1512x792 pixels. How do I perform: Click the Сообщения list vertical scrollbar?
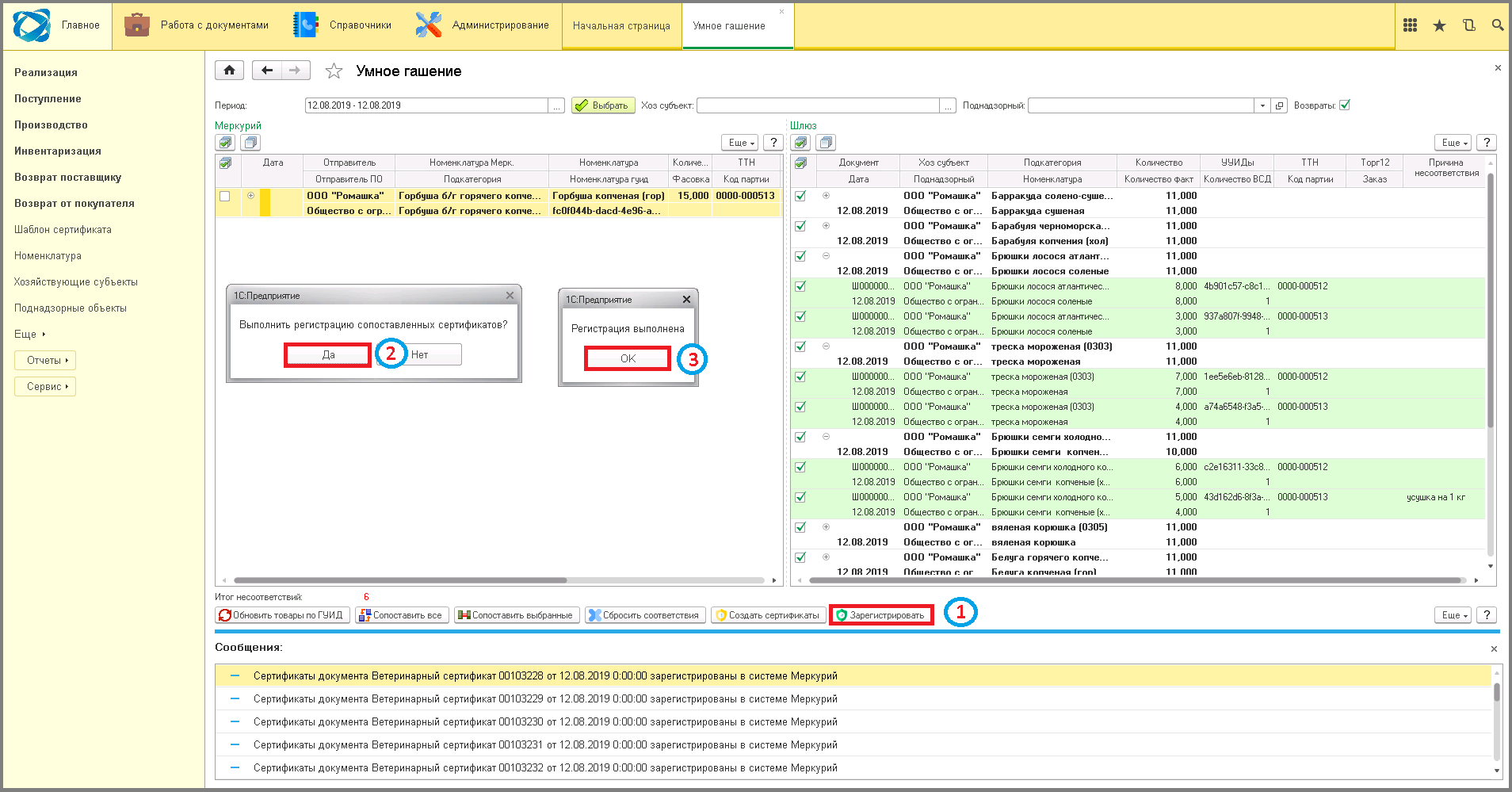tap(1497, 692)
